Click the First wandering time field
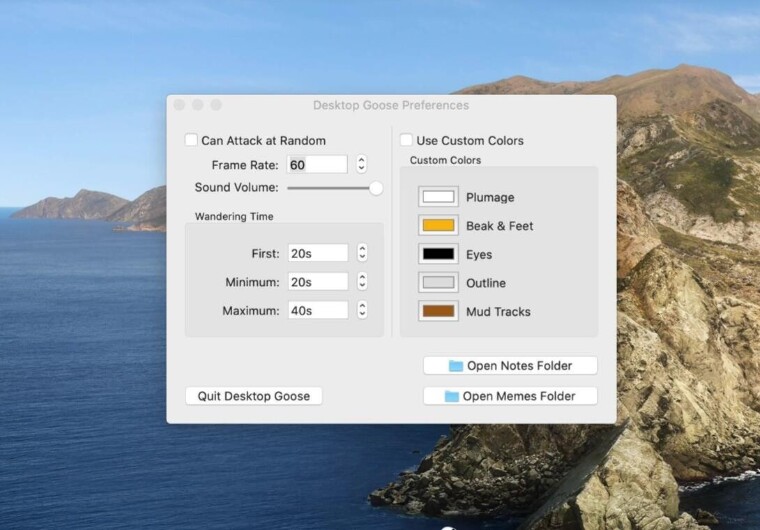This screenshot has width=760, height=530. (x=317, y=253)
